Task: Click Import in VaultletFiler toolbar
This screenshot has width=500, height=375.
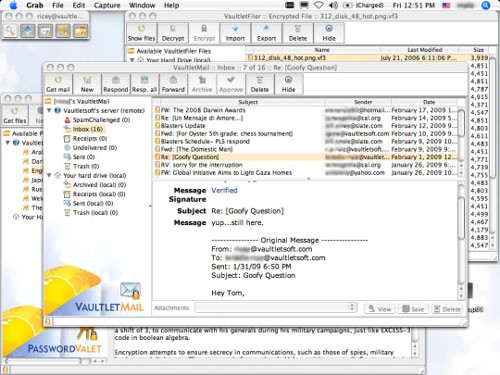Action: 235,33
